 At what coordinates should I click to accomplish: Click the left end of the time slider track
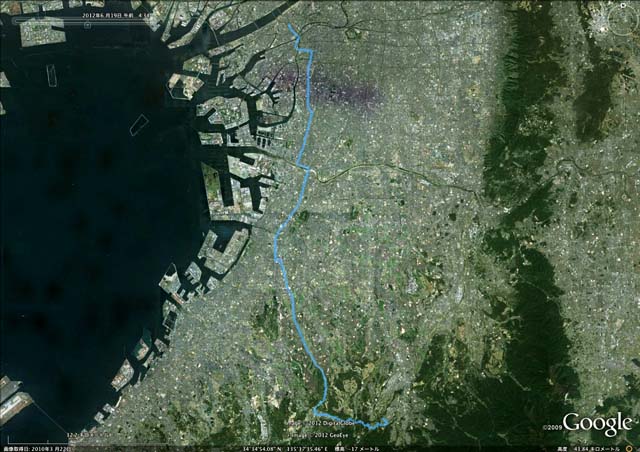pos(13,19)
